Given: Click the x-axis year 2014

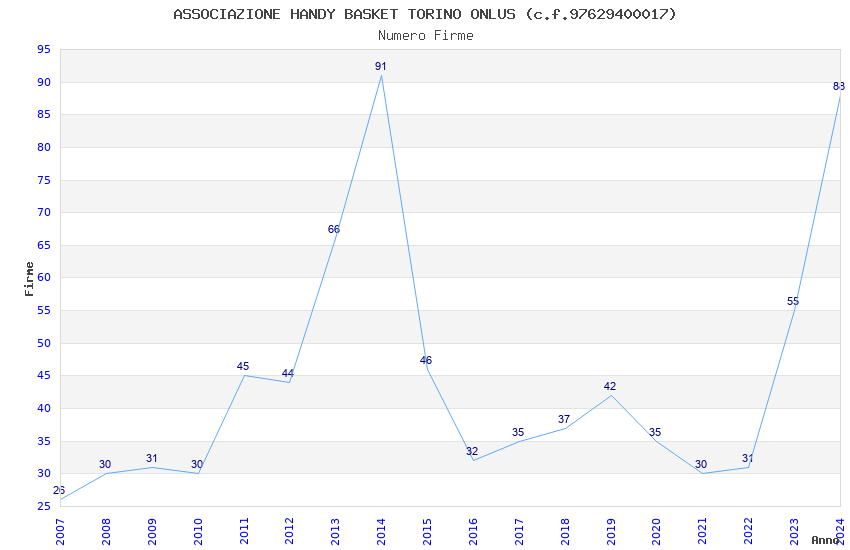Looking at the screenshot, I should point(382,532).
